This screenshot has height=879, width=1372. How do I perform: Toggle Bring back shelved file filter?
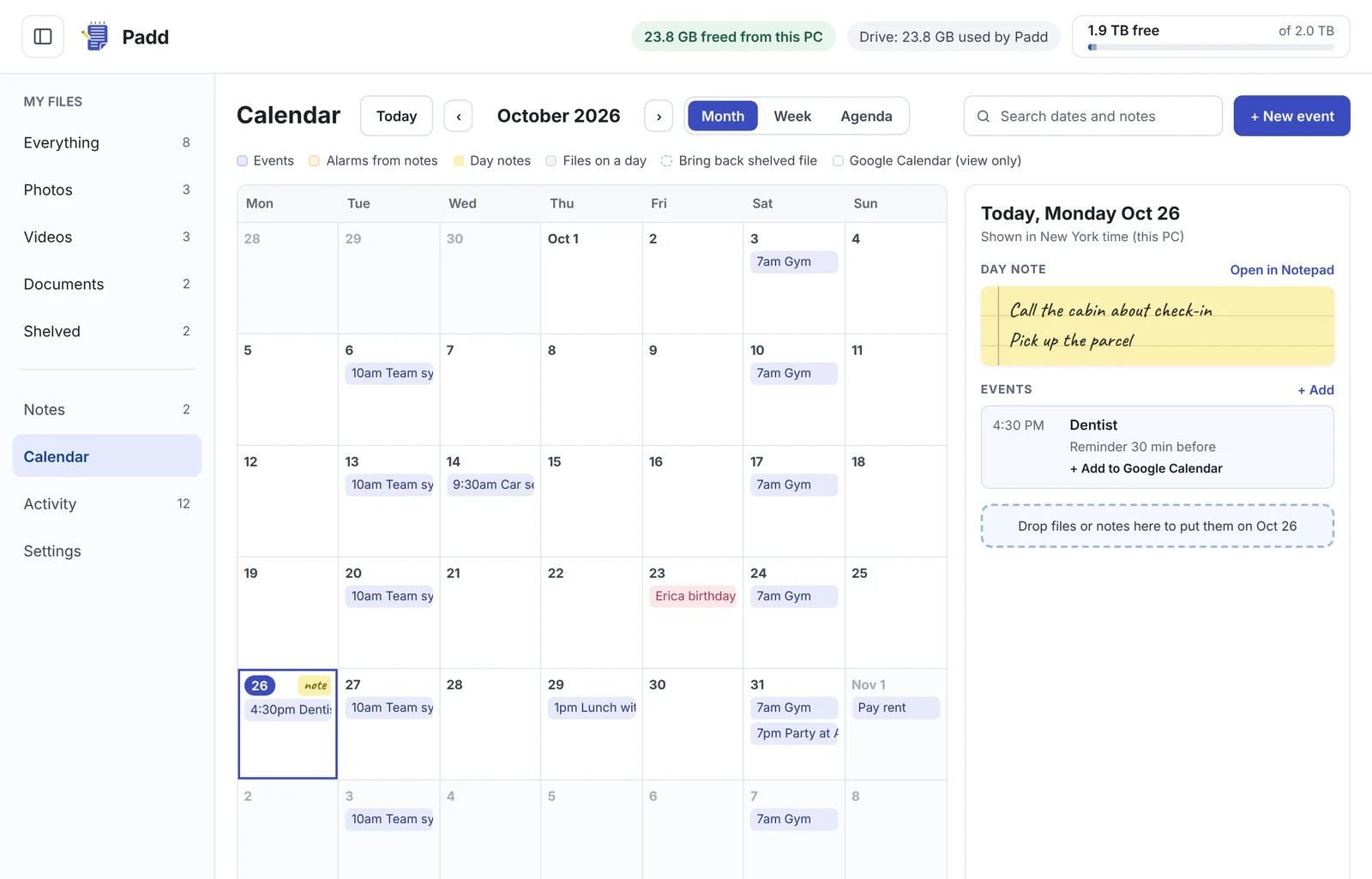(739, 161)
